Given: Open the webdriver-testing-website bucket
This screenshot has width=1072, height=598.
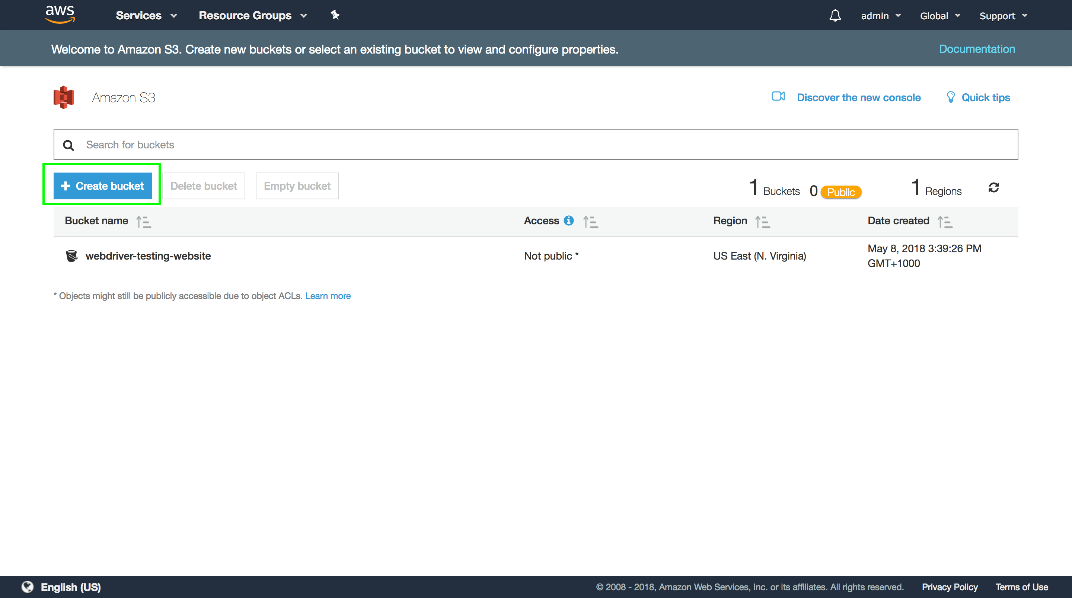Looking at the screenshot, I should click(148, 256).
